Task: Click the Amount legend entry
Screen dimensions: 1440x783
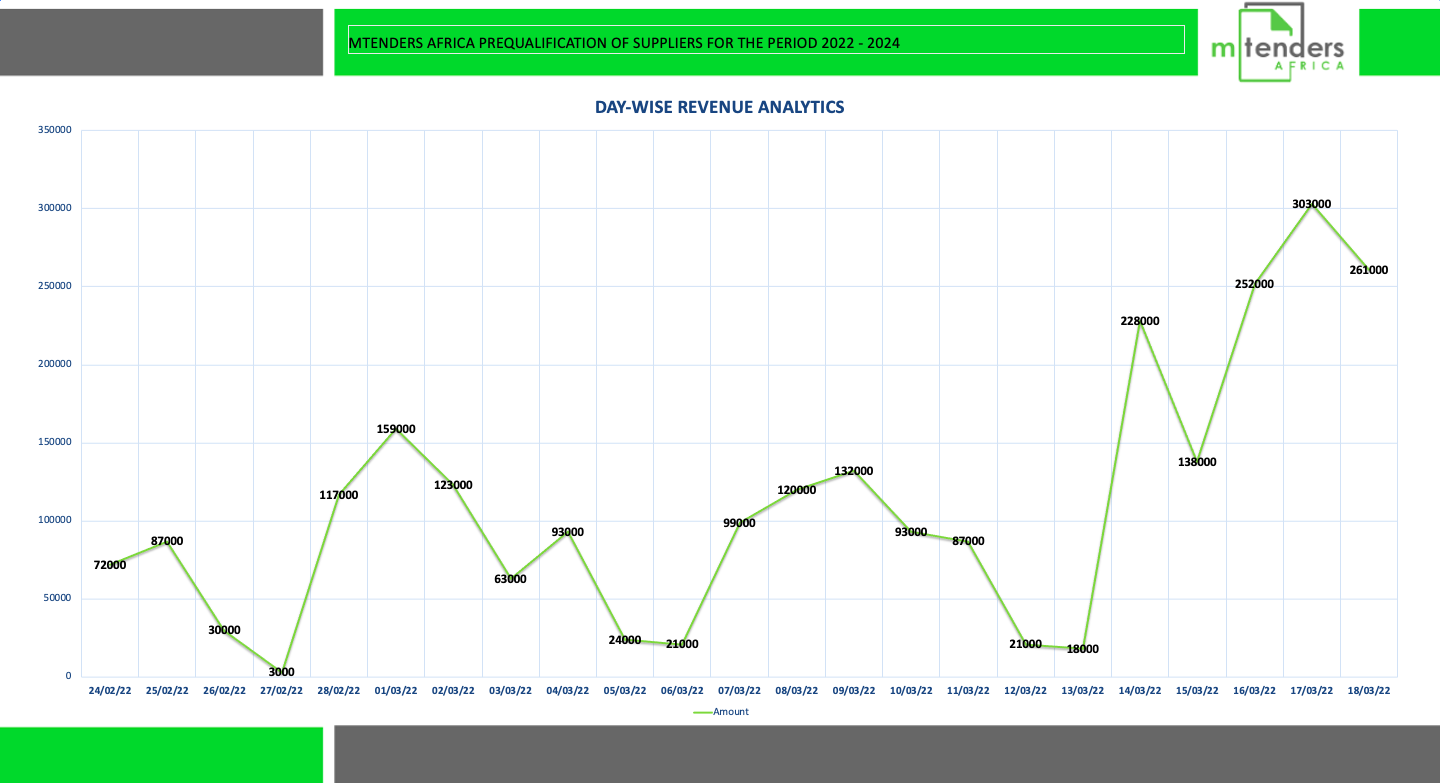Action: (720, 712)
